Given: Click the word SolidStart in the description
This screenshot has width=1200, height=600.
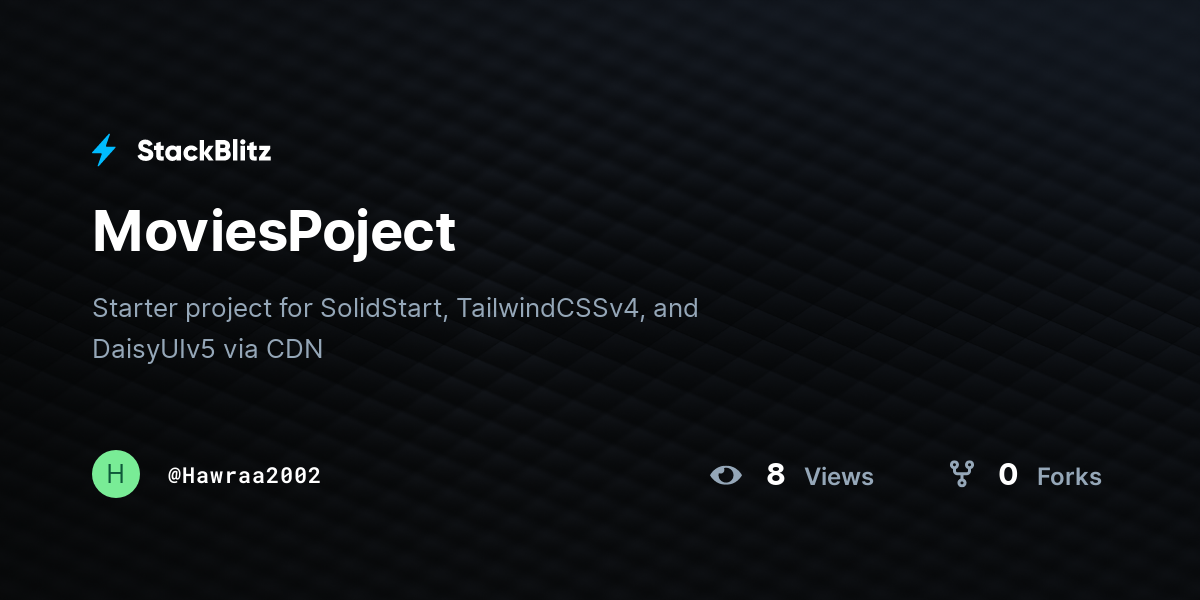Looking at the screenshot, I should [x=384, y=307].
